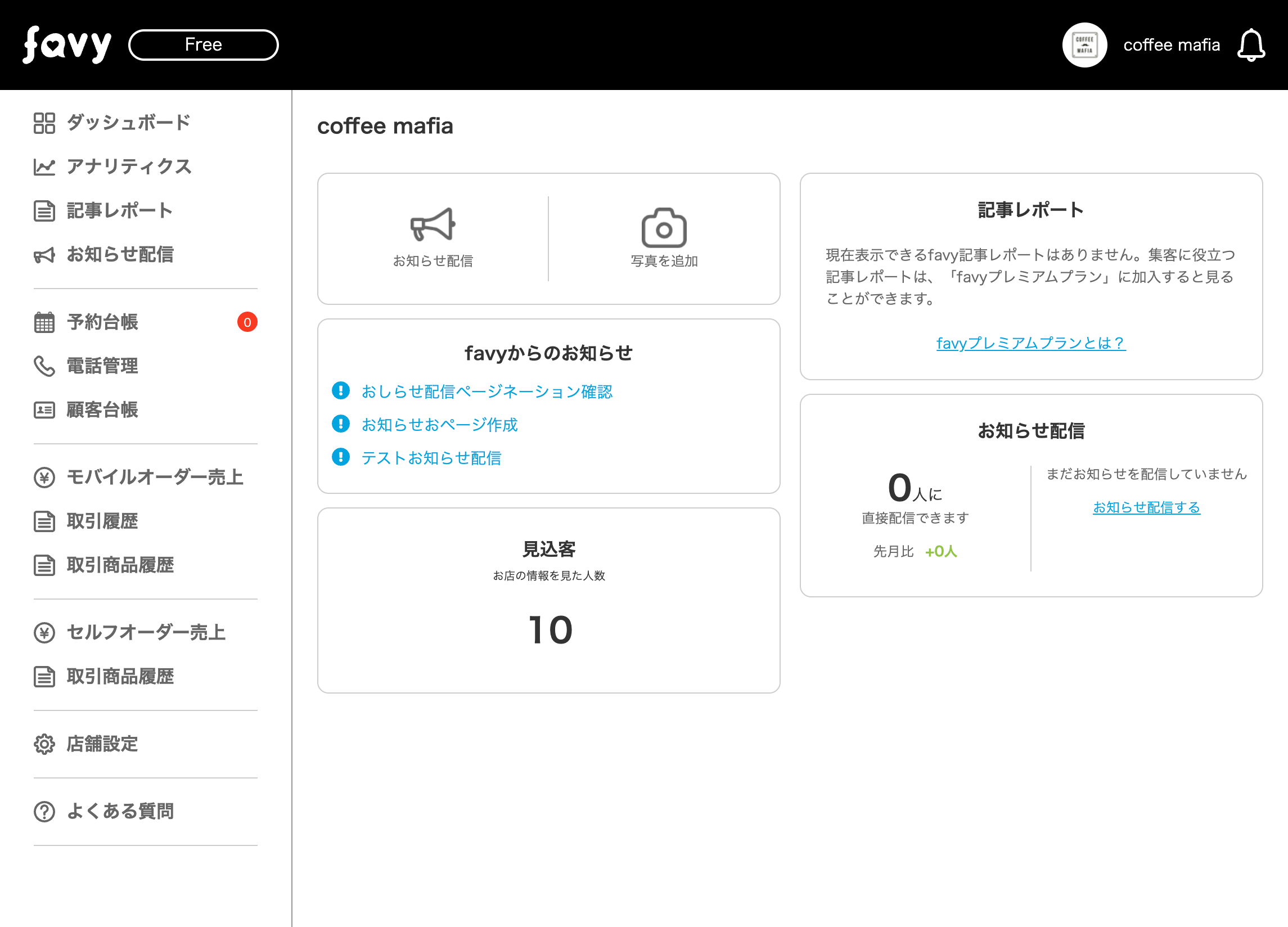Click the camera 写真を追加 icon

point(663,228)
